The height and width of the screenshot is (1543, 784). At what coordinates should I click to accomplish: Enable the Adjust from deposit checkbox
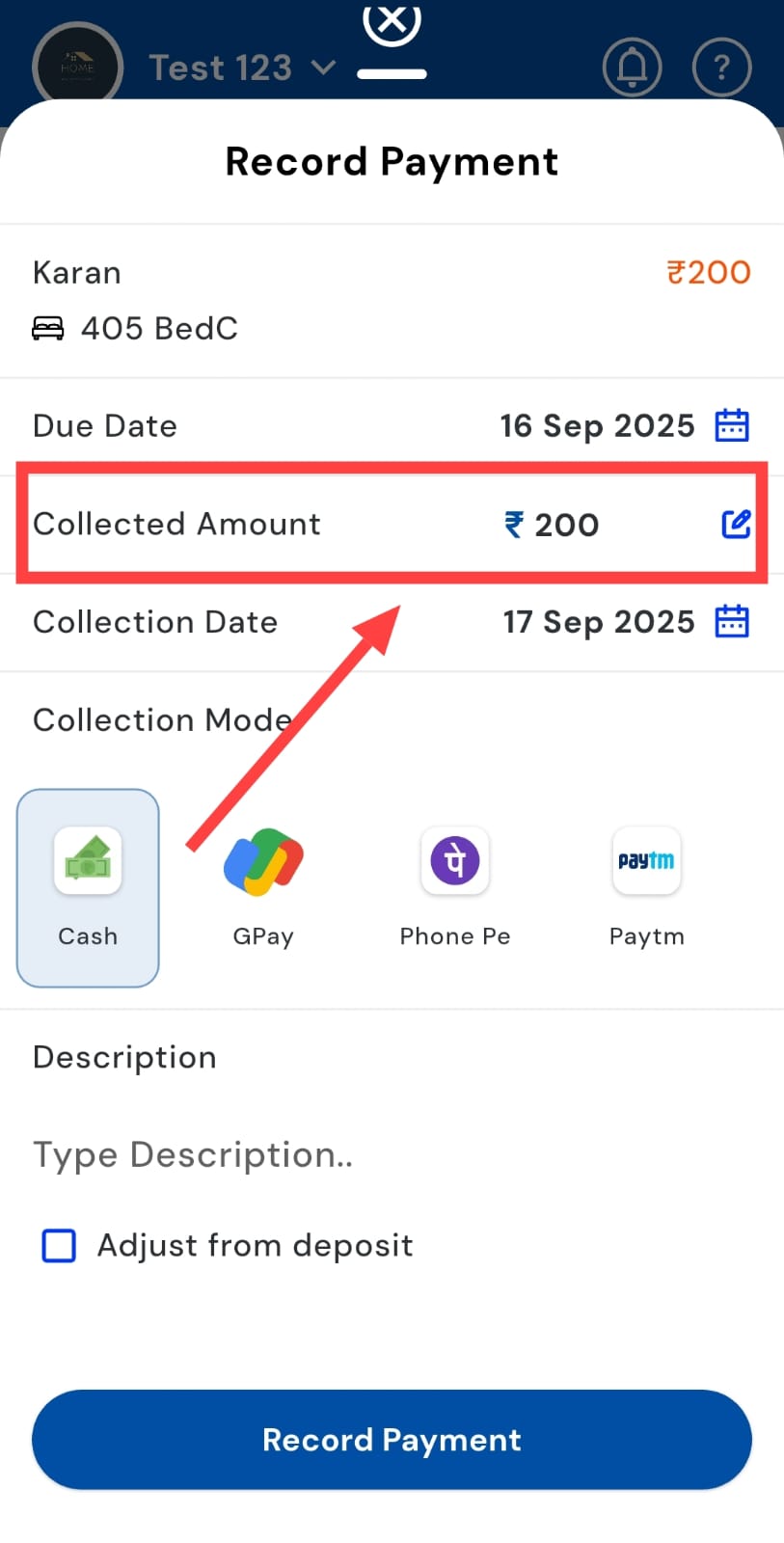tap(59, 1245)
